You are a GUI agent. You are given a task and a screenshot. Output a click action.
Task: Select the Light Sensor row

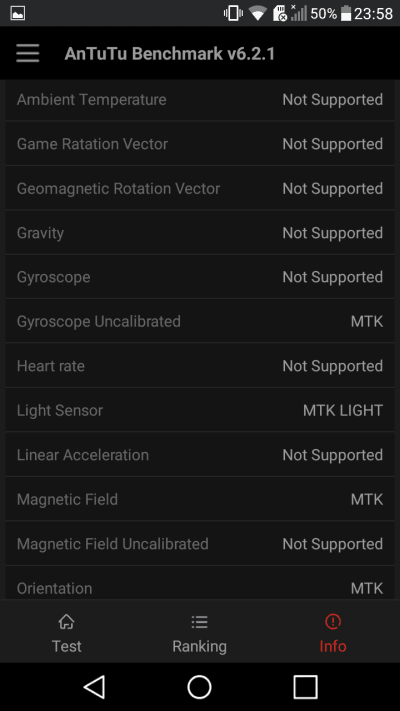pos(200,410)
